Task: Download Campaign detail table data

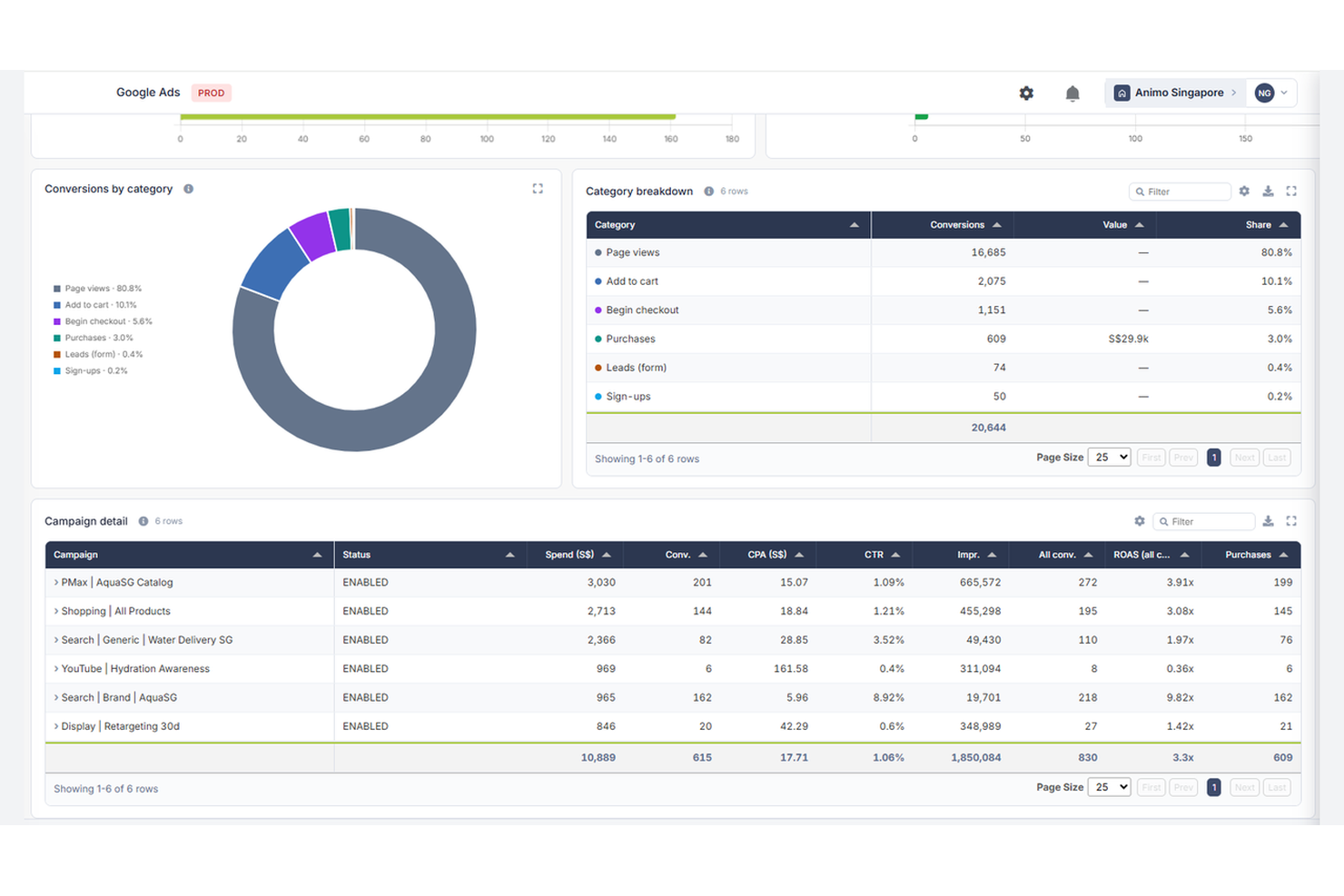Action: [1268, 521]
